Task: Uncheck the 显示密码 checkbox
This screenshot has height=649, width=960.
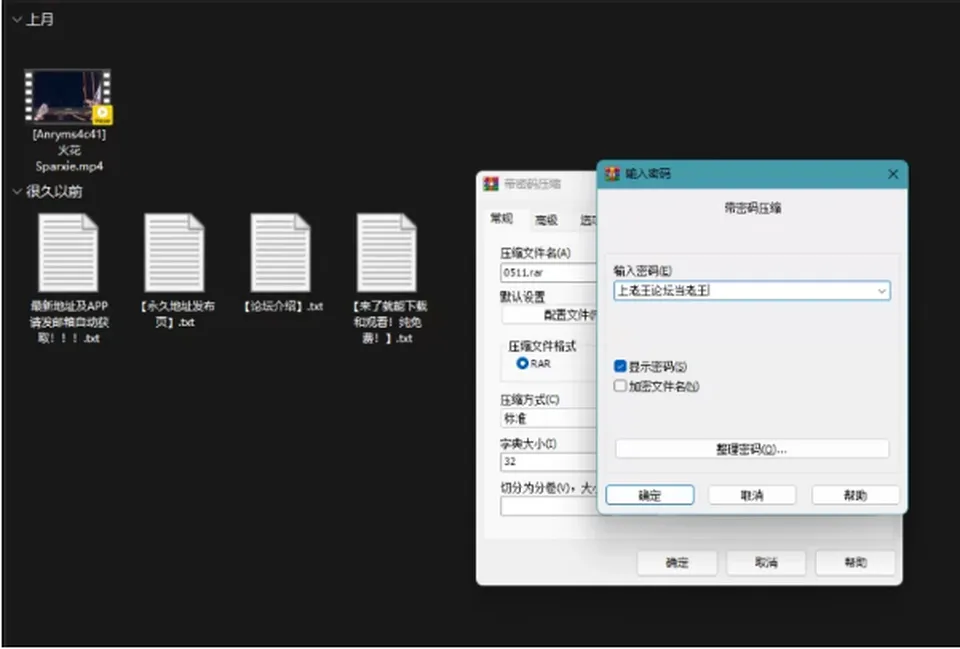Action: coord(620,366)
